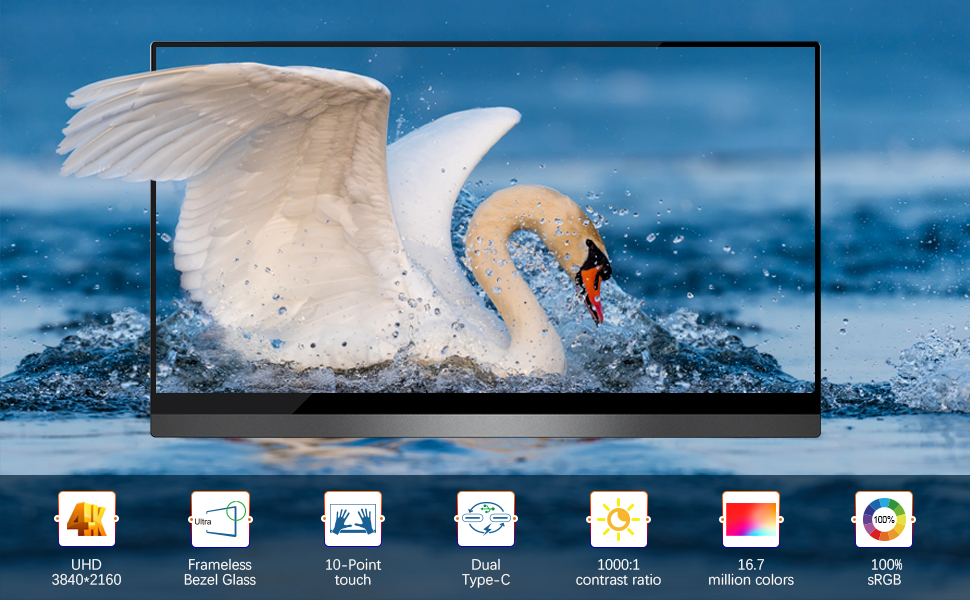Select the Frameless Bezel Glass icon
This screenshot has height=600, width=970.
pyautogui.click(x=220, y=519)
